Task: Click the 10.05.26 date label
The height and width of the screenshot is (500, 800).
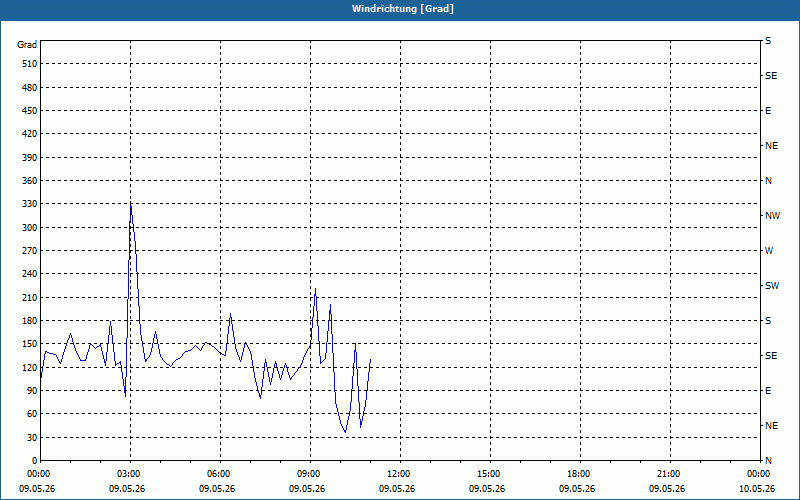Action: [x=757, y=489]
